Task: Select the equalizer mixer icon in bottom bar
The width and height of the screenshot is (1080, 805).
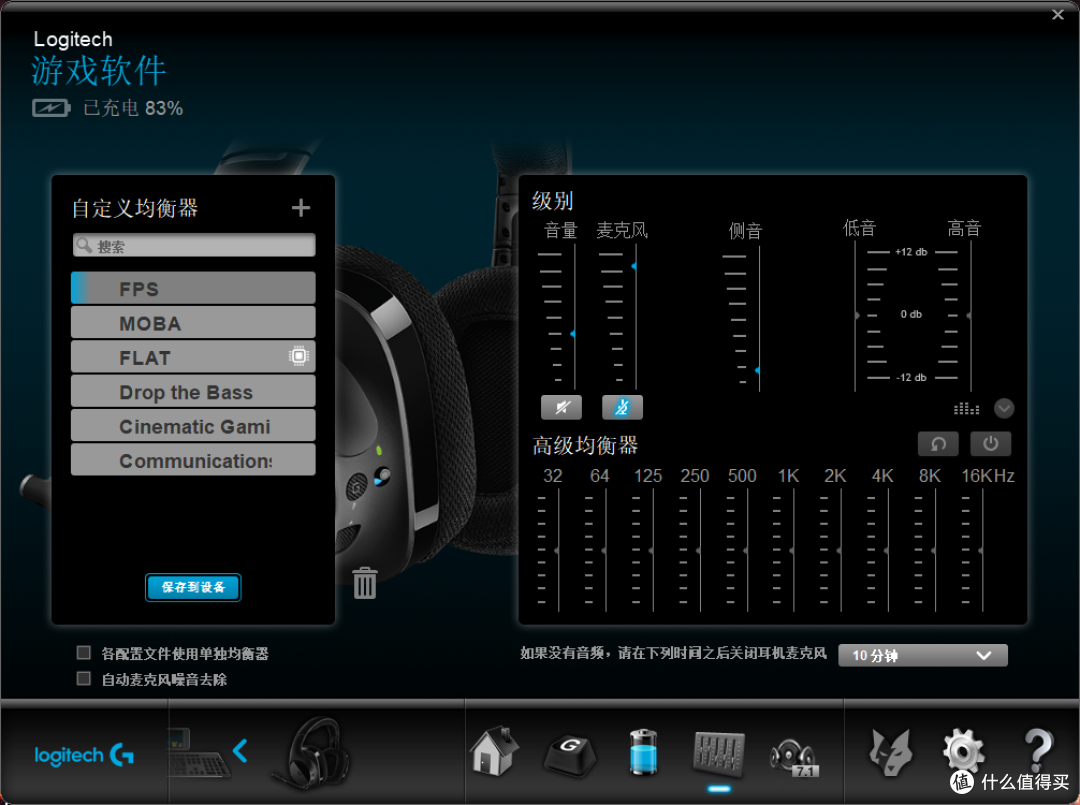Action: [x=718, y=753]
